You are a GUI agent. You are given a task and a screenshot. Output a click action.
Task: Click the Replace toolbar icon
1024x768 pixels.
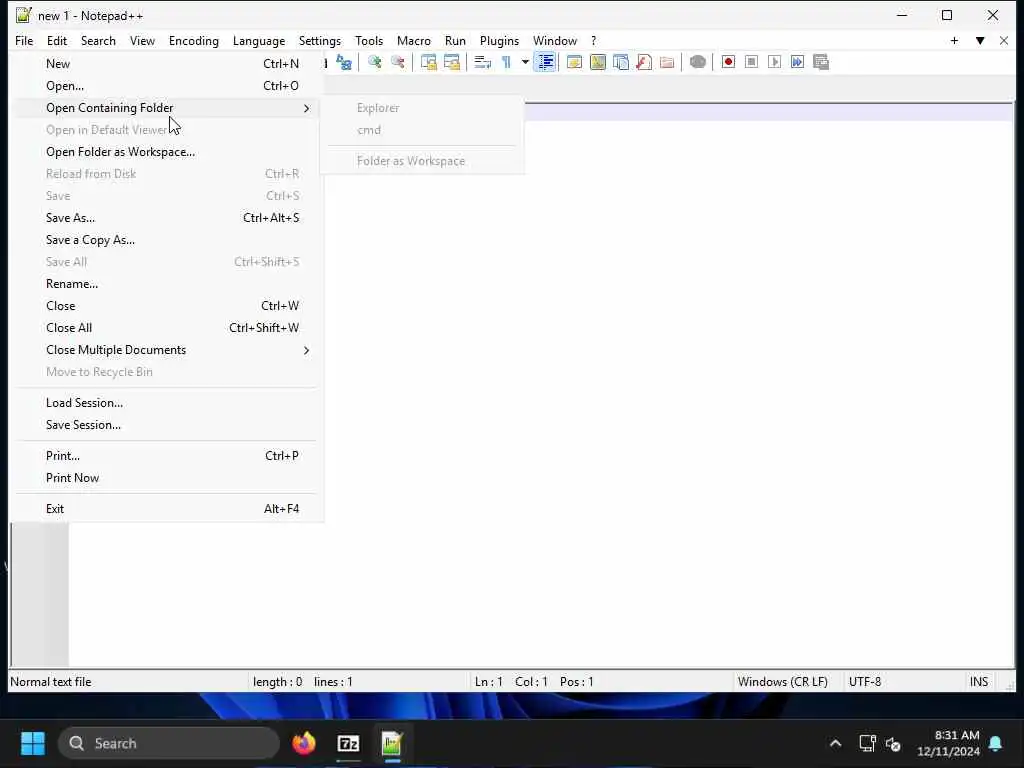[x=344, y=62]
